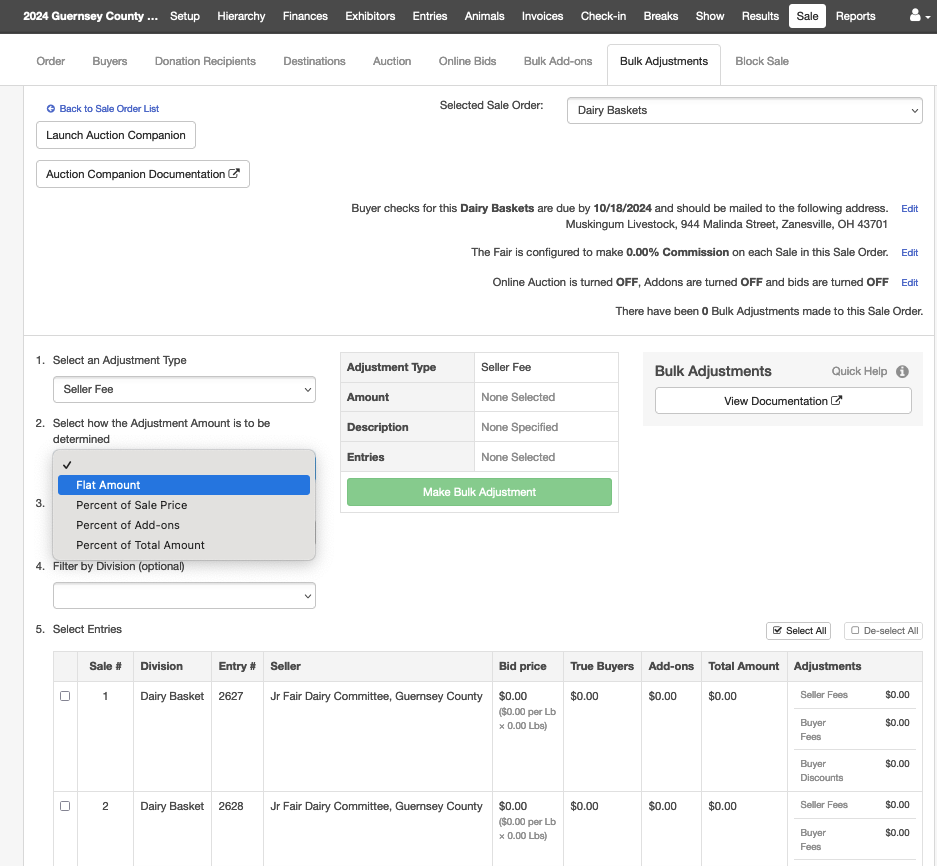Open Animals in the top navigation
The image size is (937, 866).
click(485, 16)
